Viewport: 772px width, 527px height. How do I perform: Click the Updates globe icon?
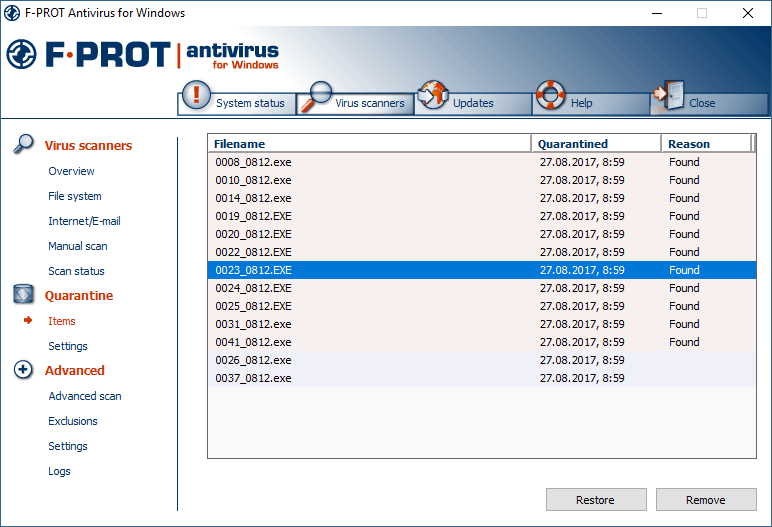click(433, 95)
